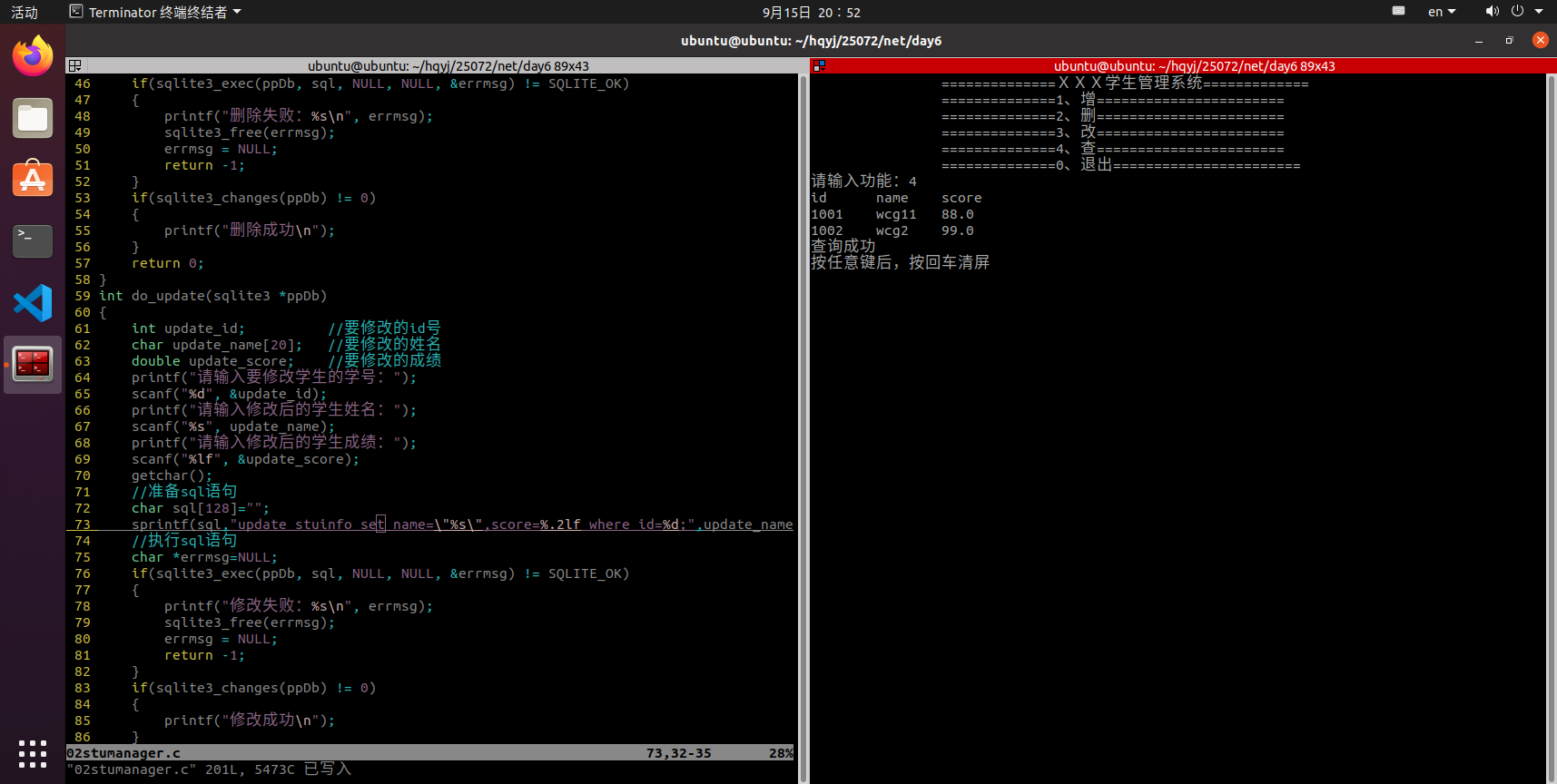
Task: Click XXX学生管理系统 title line
Action: click(x=1126, y=83)
